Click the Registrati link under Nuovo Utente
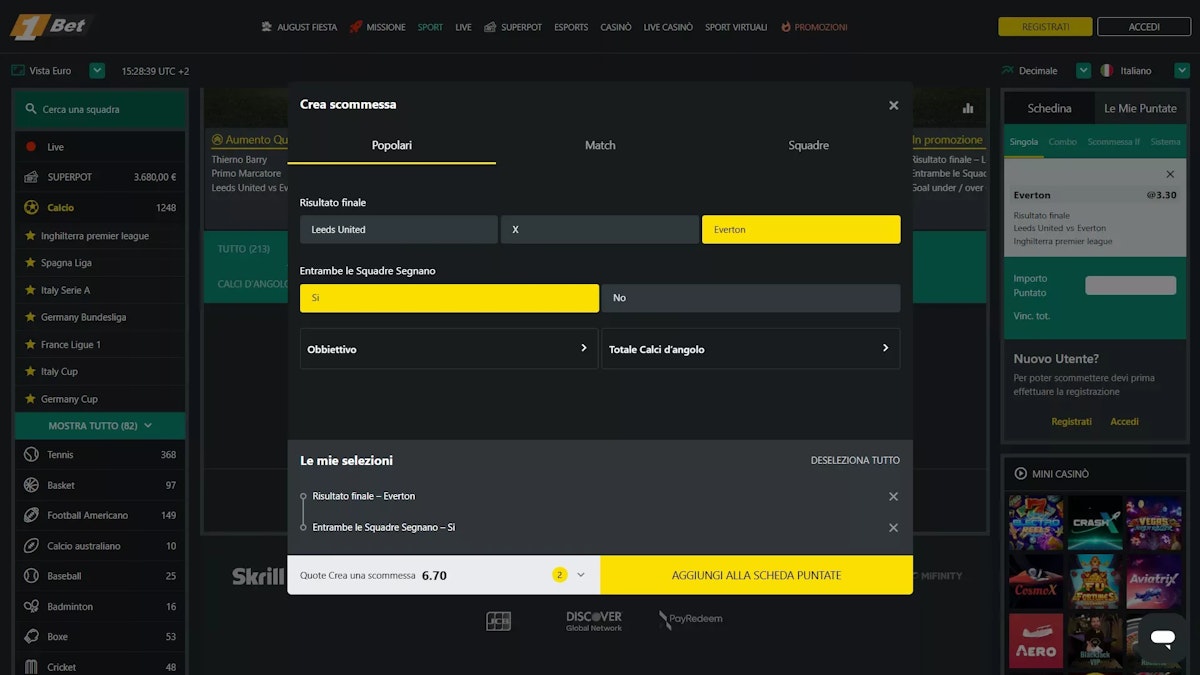The height and width of the screenshot is (675, 1200). coord(1072,422)
